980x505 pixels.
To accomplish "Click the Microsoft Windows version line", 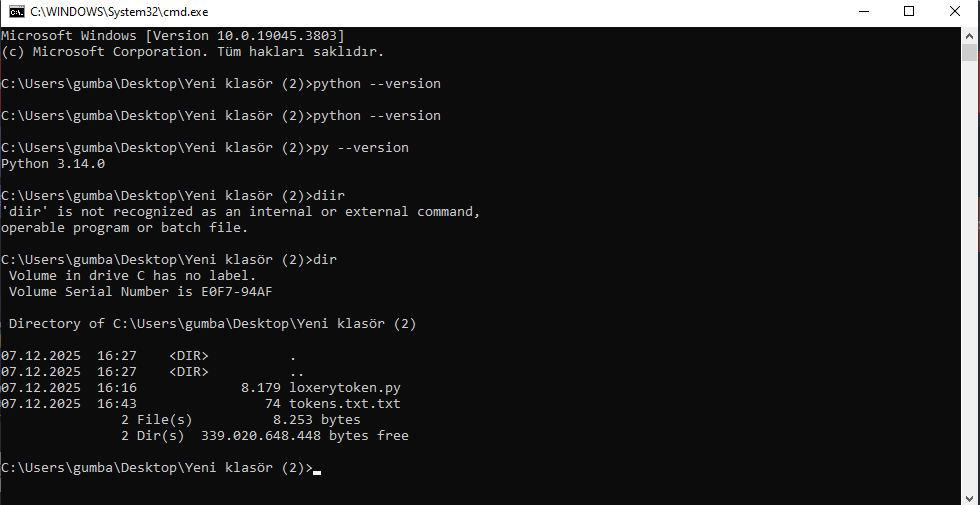I will pyautogui.click(x=172, y=35).
